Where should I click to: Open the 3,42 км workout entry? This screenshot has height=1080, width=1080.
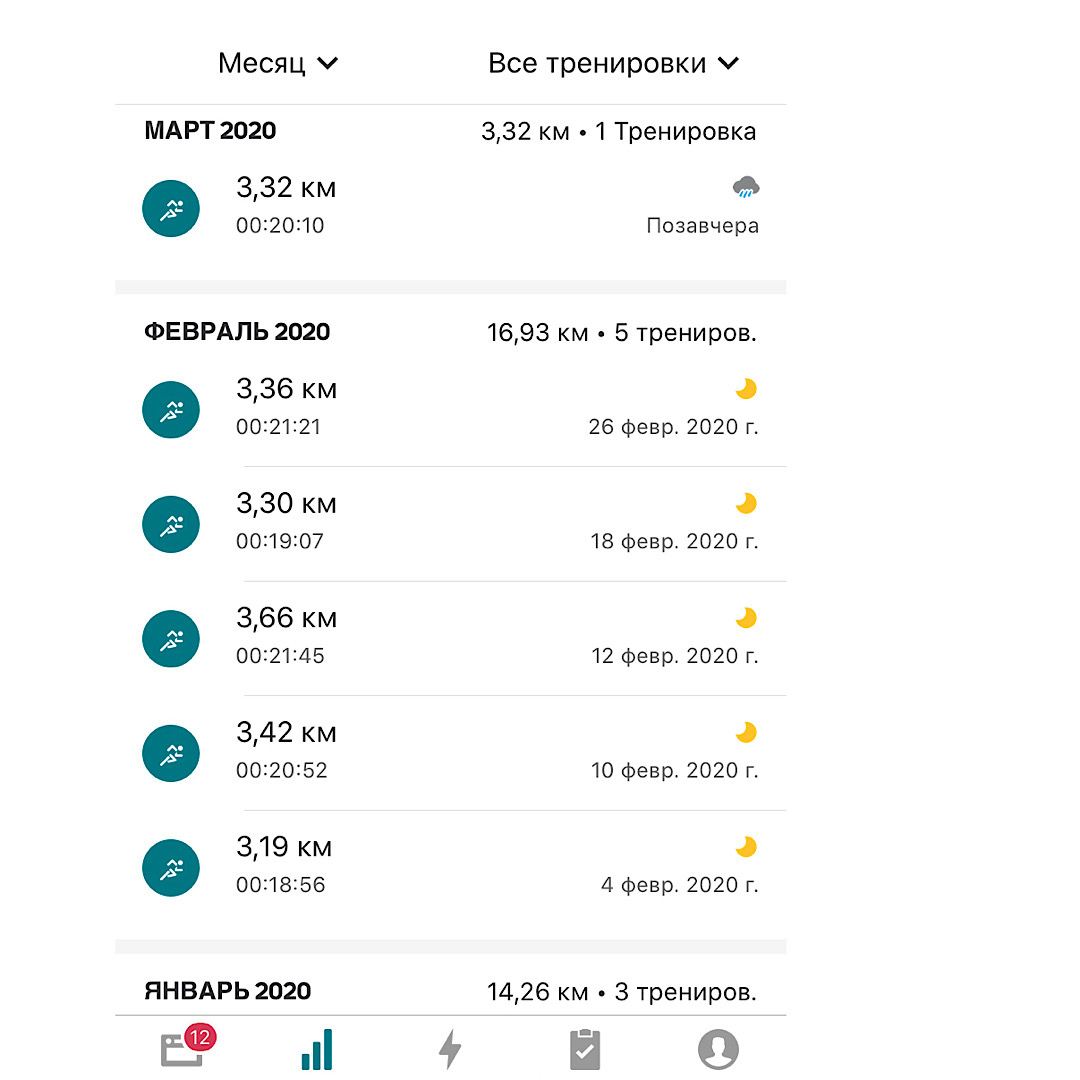pos(450,752)
